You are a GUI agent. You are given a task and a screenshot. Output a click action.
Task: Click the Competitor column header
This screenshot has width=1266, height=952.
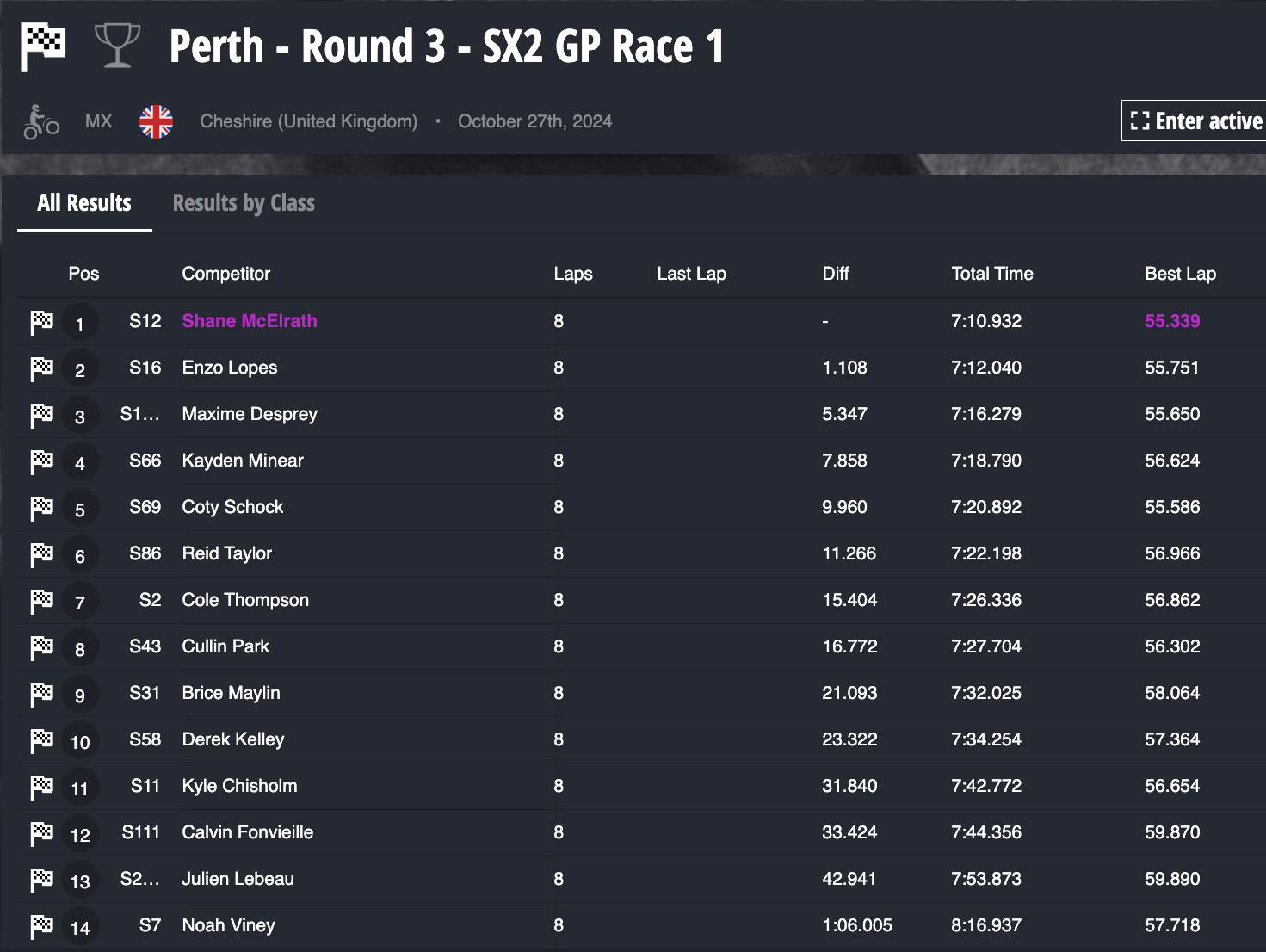pyautogui.click(x=226, y=274)
